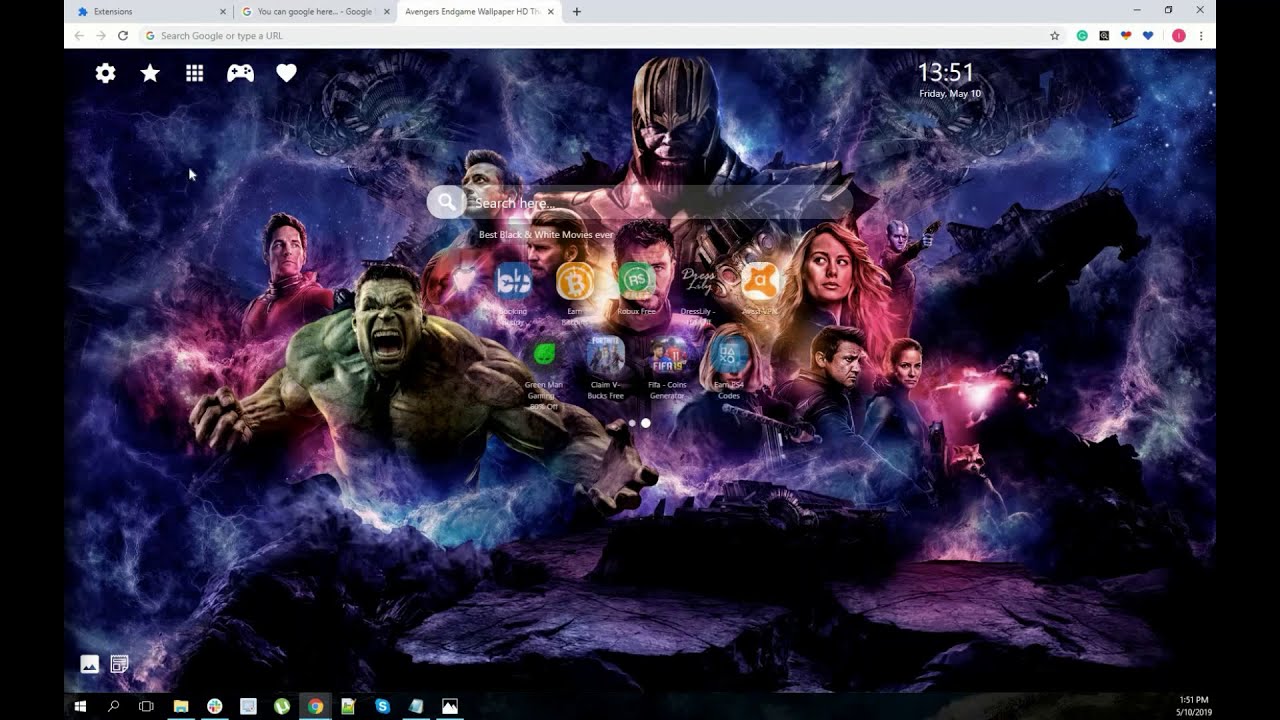
Task: Select the Avengers Endgame Wallpaper tab
Action: click(478, 12)
